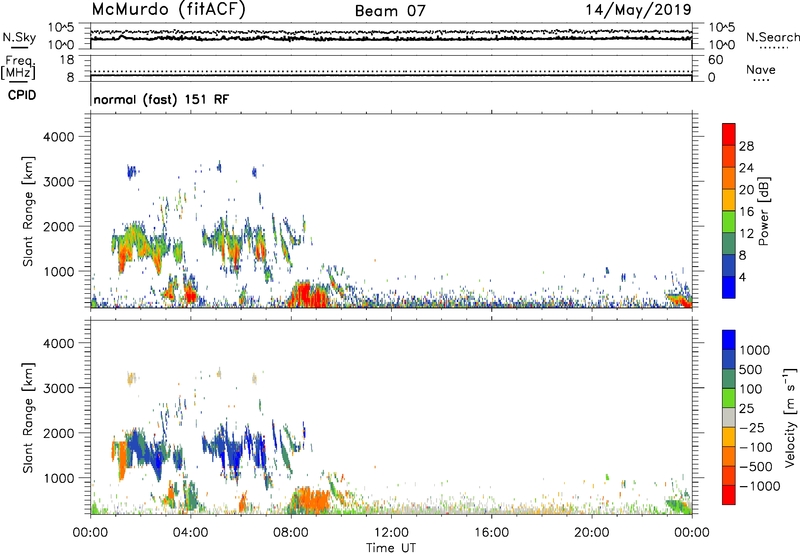
Task: Pick the gray near-zero Velocity colorbar segment
Action: pyautogui.click(x=729, y=418)
